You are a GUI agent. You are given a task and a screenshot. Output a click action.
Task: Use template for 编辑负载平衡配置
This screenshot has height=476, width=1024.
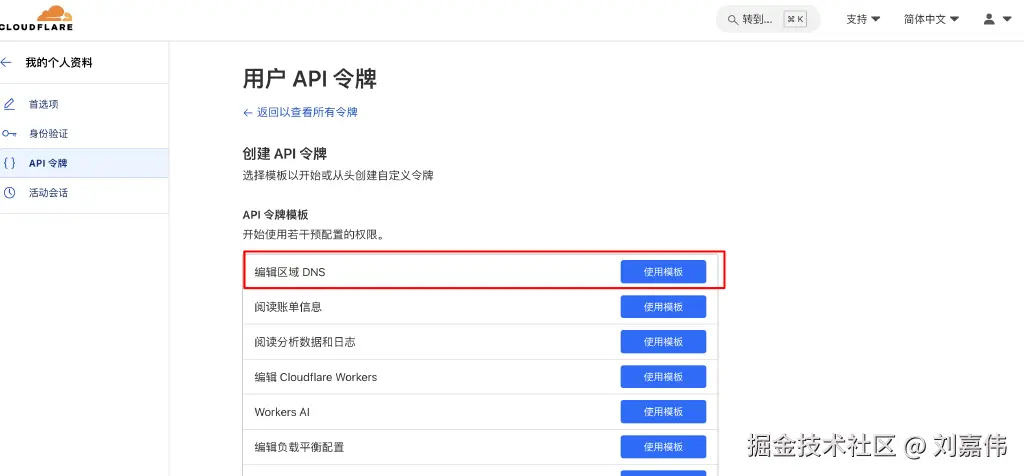click(x=663, y=447)
